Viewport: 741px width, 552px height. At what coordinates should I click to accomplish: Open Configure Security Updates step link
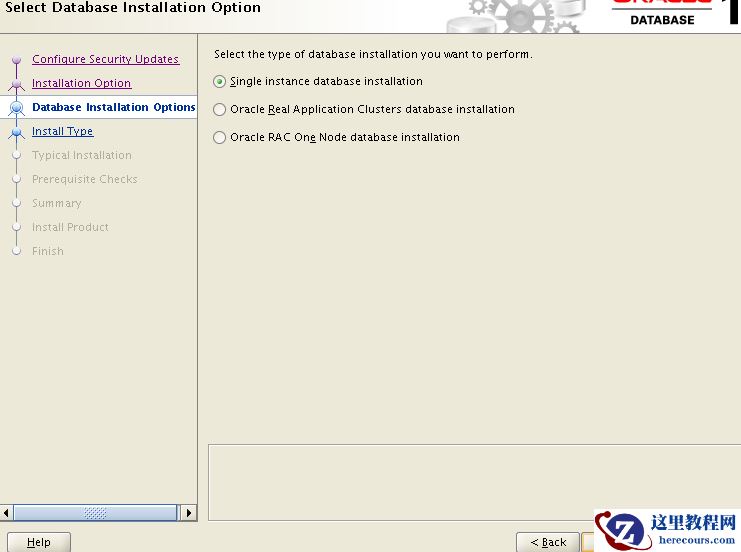[105, 59]
